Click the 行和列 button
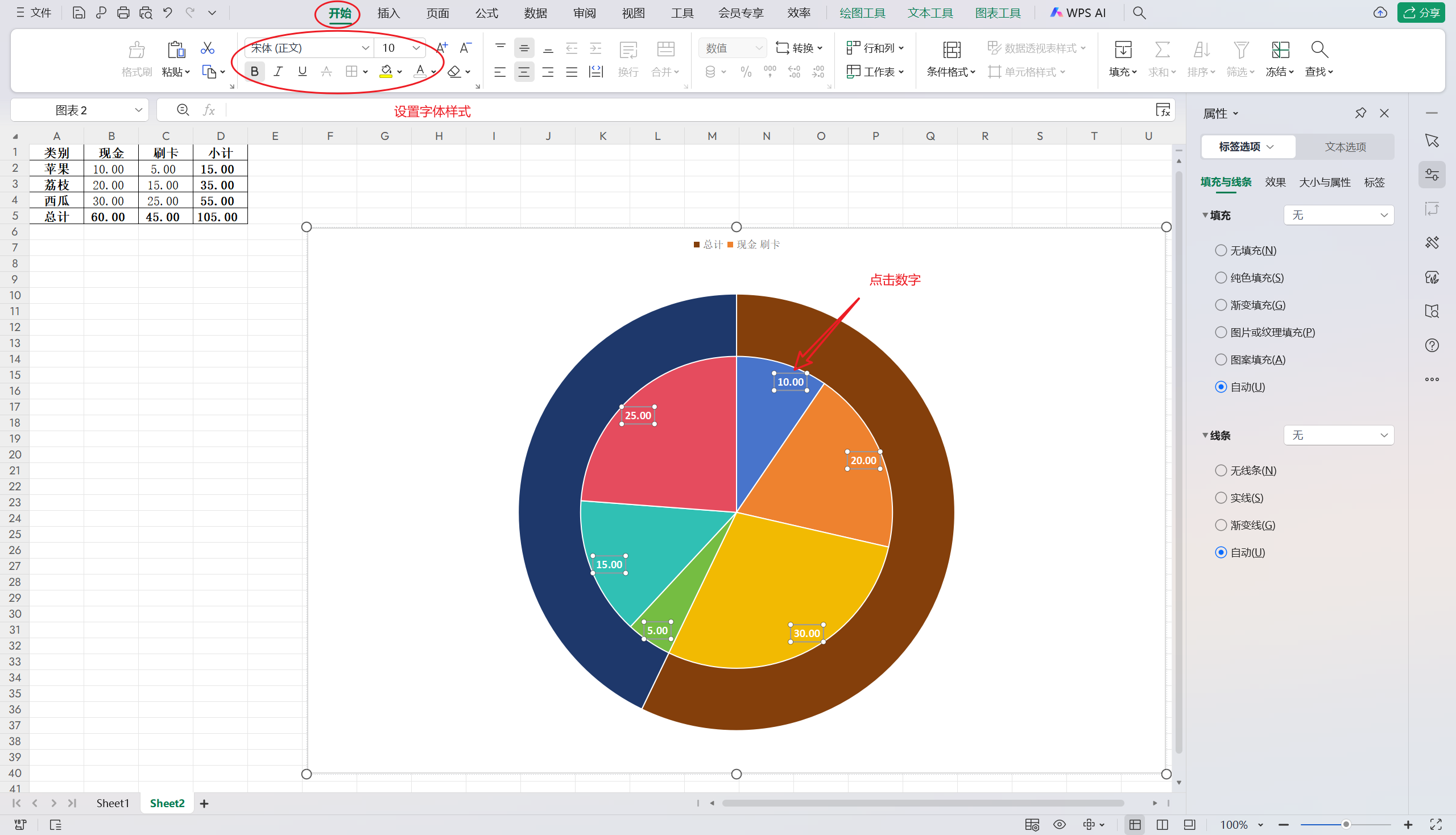1456x835 pixels. point(875,48)
